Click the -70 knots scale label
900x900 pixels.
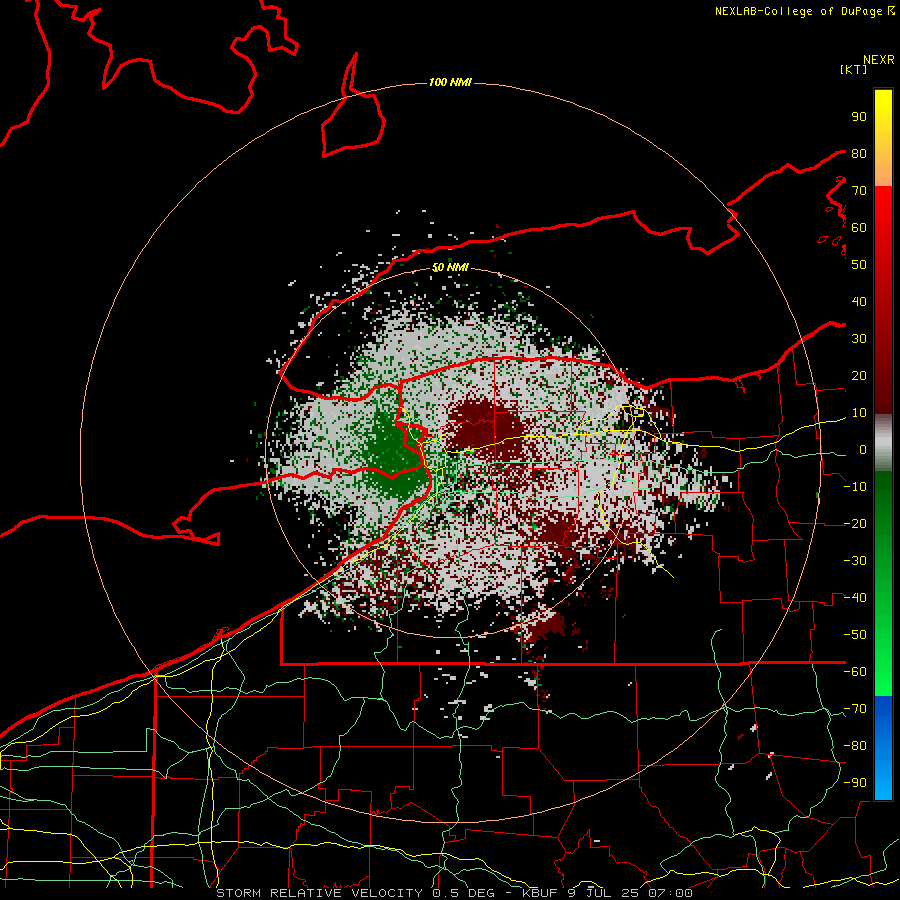855,709
